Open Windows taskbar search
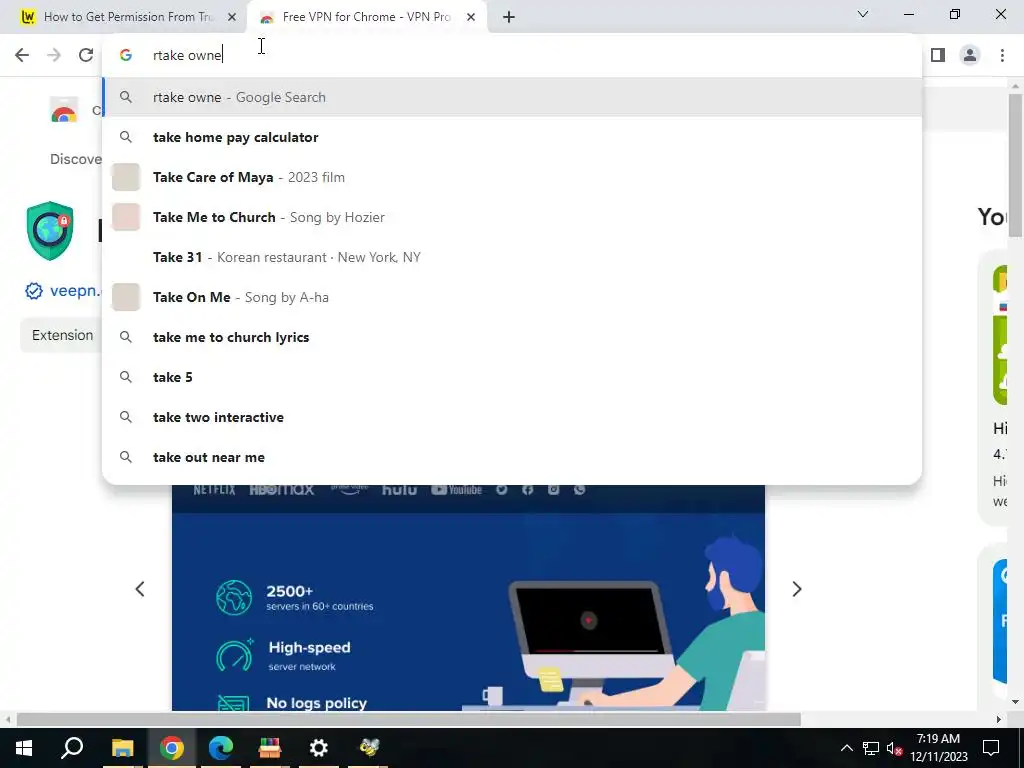Viewport: 1024px width, 768px height. (72, 748)
